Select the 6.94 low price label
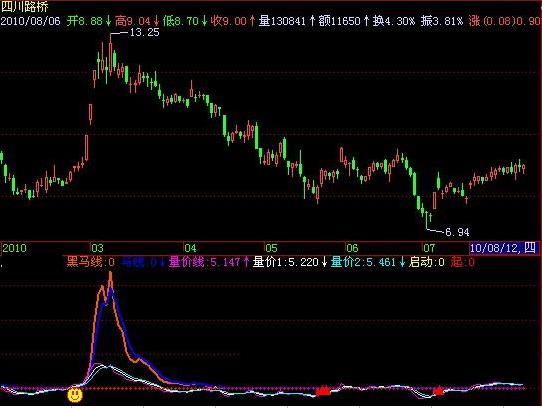This screenshot has width=542, height=408. click(x=457, y=232)
